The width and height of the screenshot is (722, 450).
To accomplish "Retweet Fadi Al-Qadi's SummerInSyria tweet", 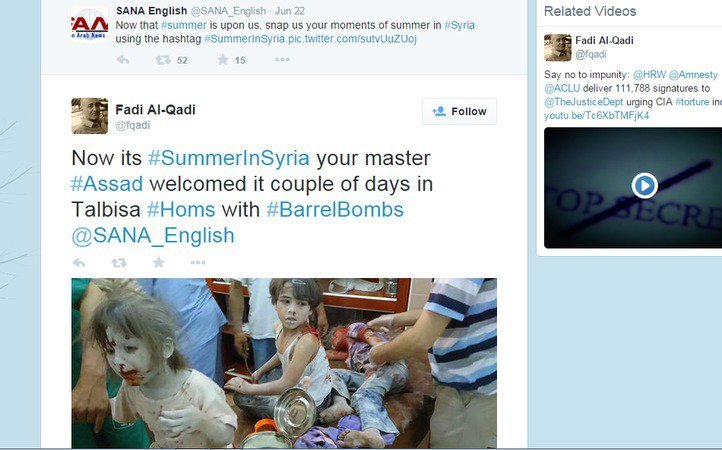I will (119, 263).
